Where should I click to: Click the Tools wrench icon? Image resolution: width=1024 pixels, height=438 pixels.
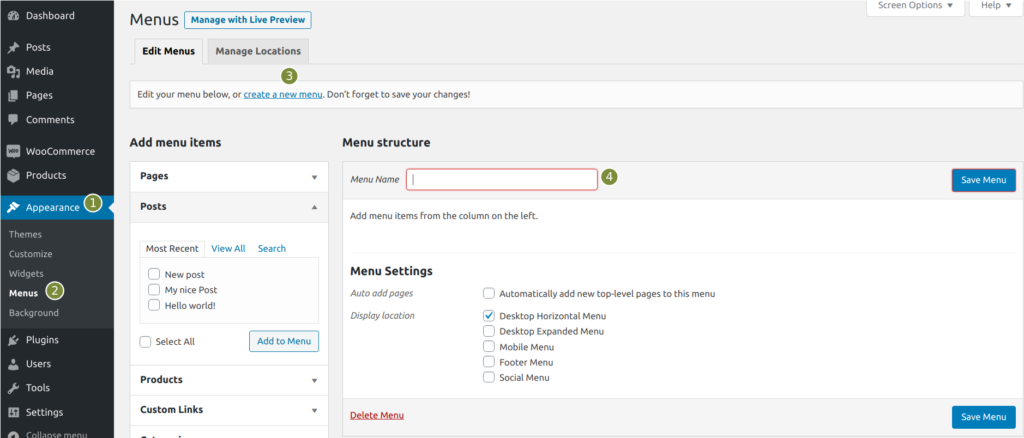(x=13, y=388)
